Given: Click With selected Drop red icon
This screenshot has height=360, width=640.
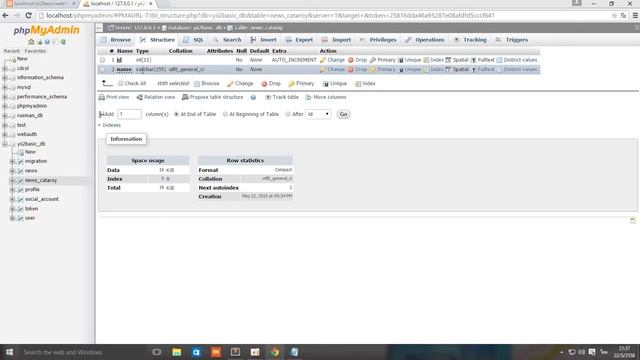Looking at the screenshot, I should pos(264,84).
